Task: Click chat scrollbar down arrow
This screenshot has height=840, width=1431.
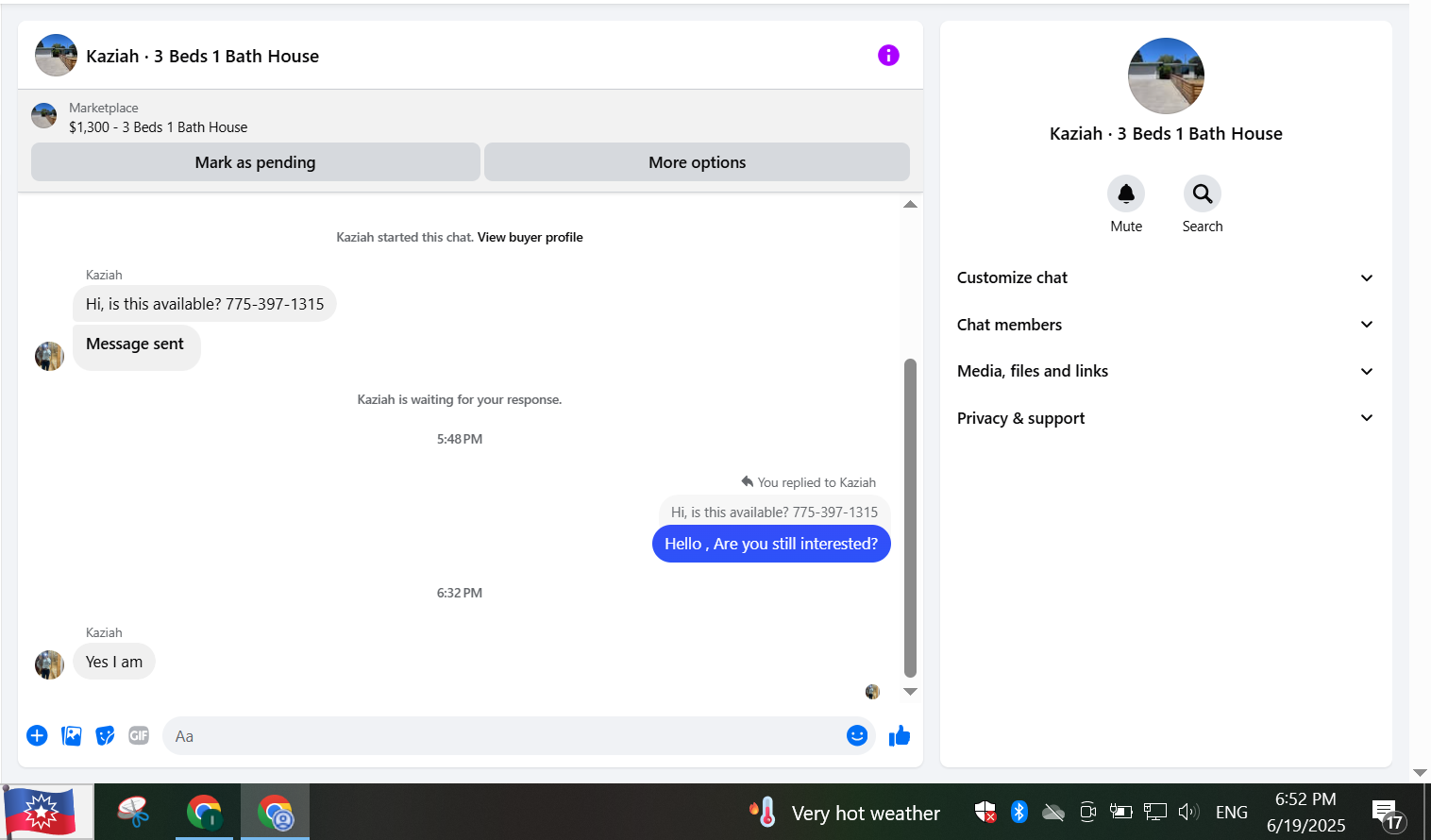Action: point(910,692)
